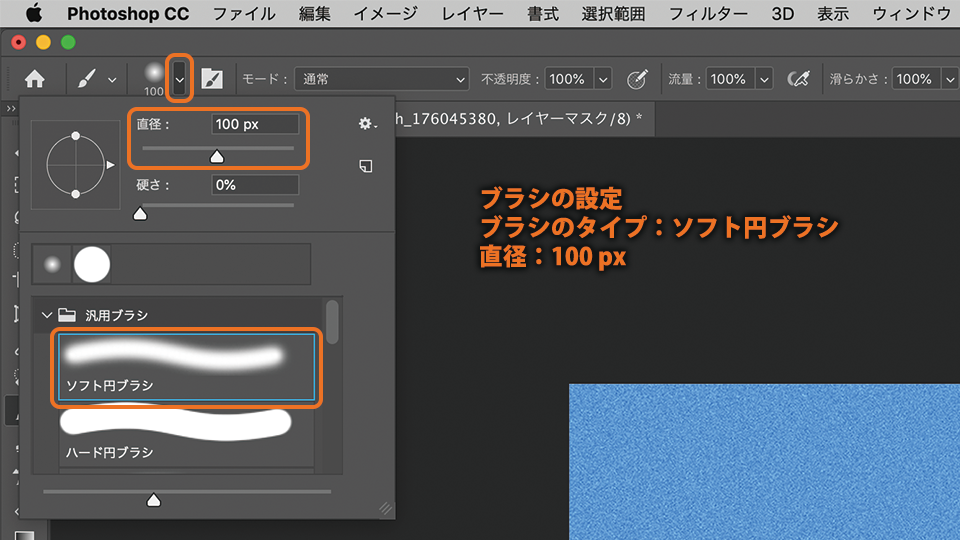The width and height of the screenshot is (960, 540).
Task: Click the brush angle and roundness widget
Action: point(76,165)
